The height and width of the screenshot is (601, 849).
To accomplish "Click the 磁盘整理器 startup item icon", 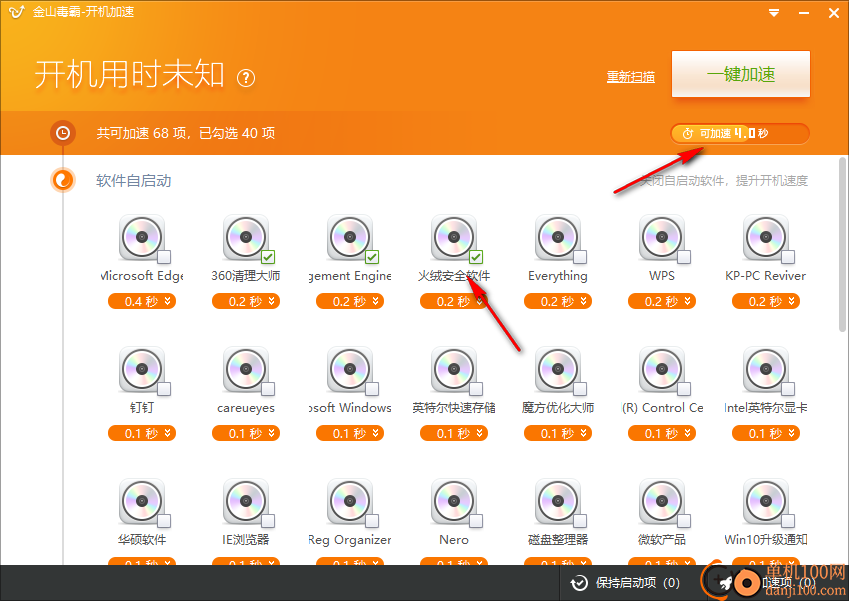I will [x=558, y=501].
